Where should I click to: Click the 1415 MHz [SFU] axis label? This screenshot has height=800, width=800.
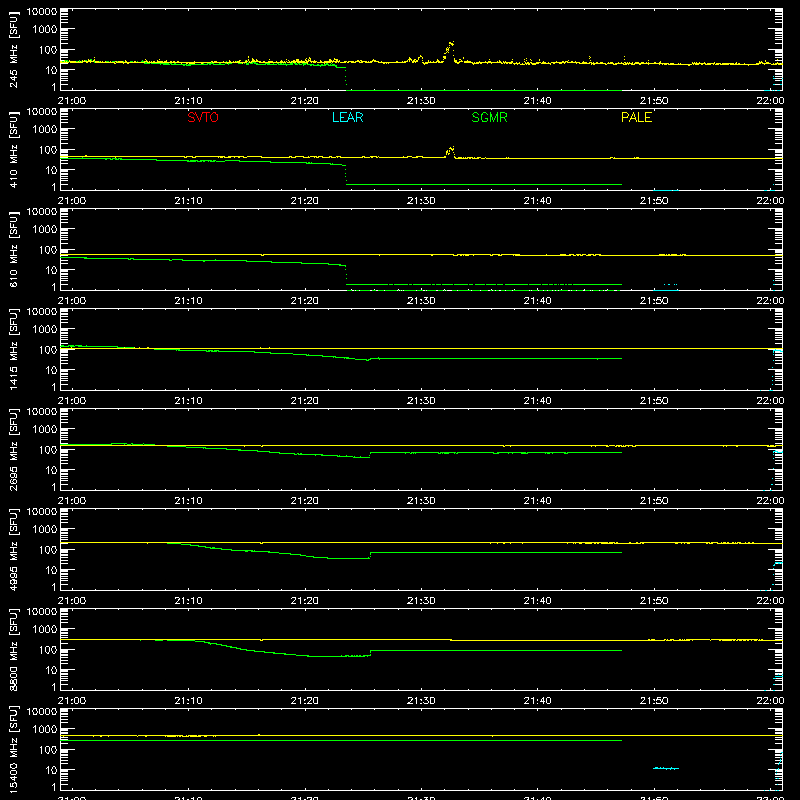(13, 349)
